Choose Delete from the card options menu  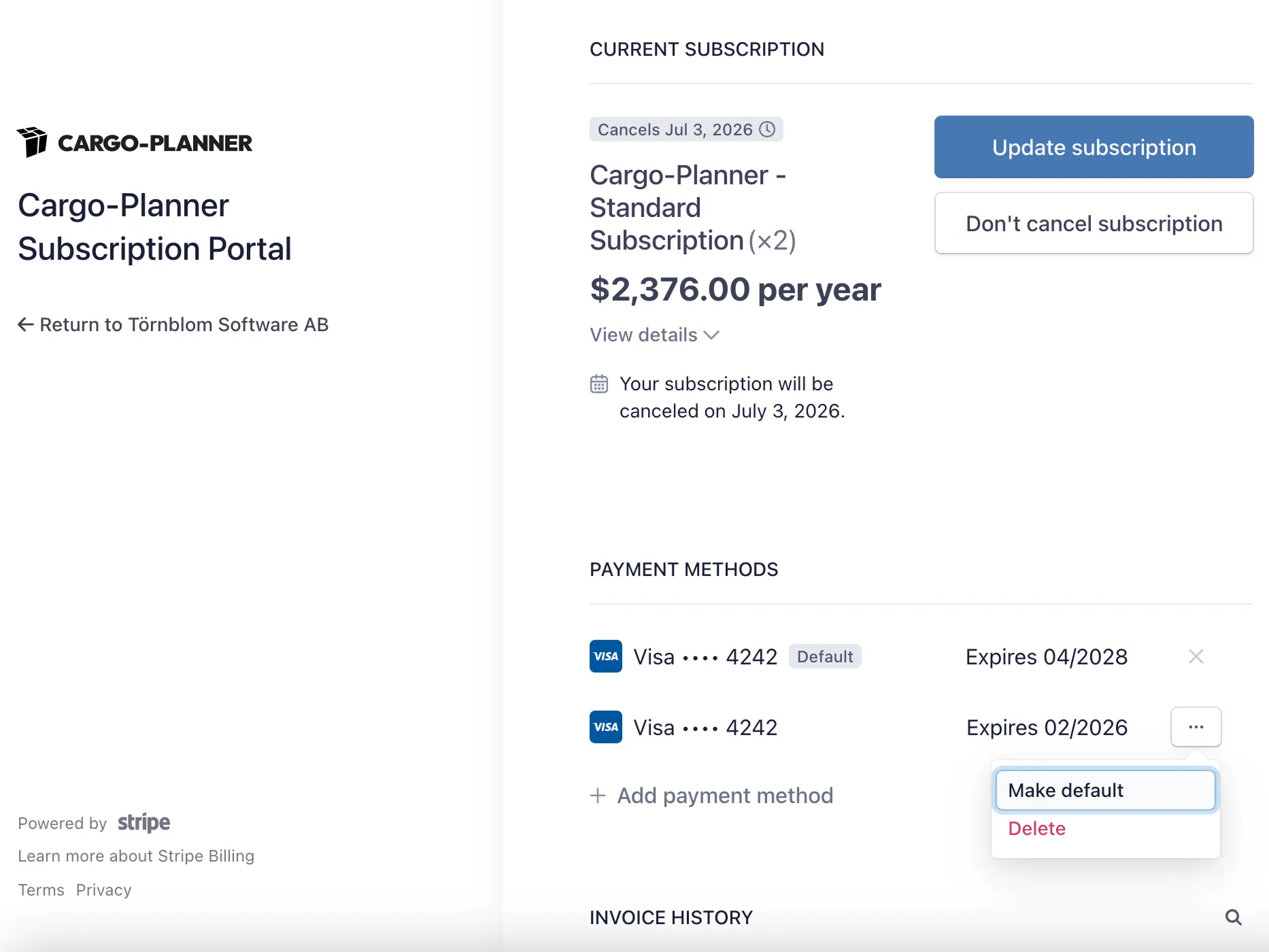click(x=1036, y=828)
